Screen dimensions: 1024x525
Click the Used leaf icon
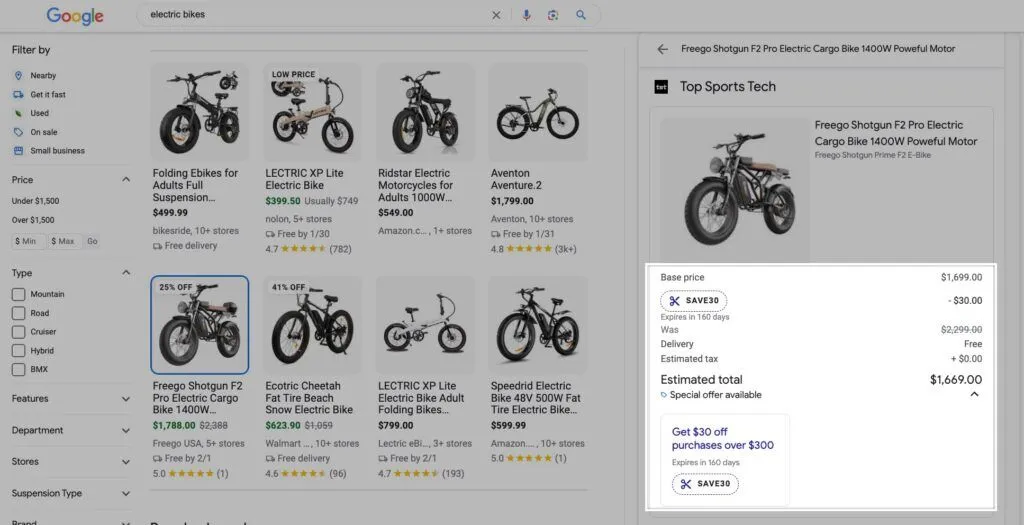click(18, 114)
